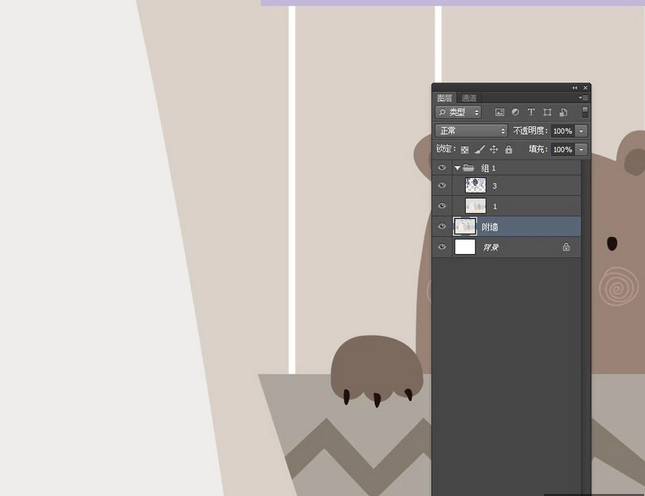Collapse the 组 1 group triangle
This screenshot has height=496, width=645.
(x=457, y=168)
